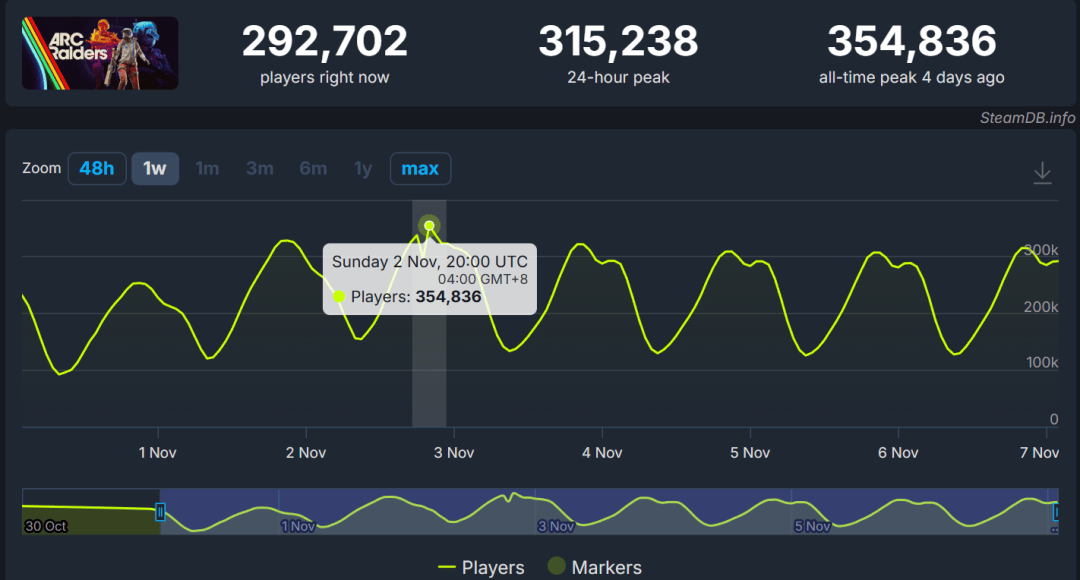Click the right navigator range handle
Viewport: 1080px width, 580px height.
tap(1054, 512)
